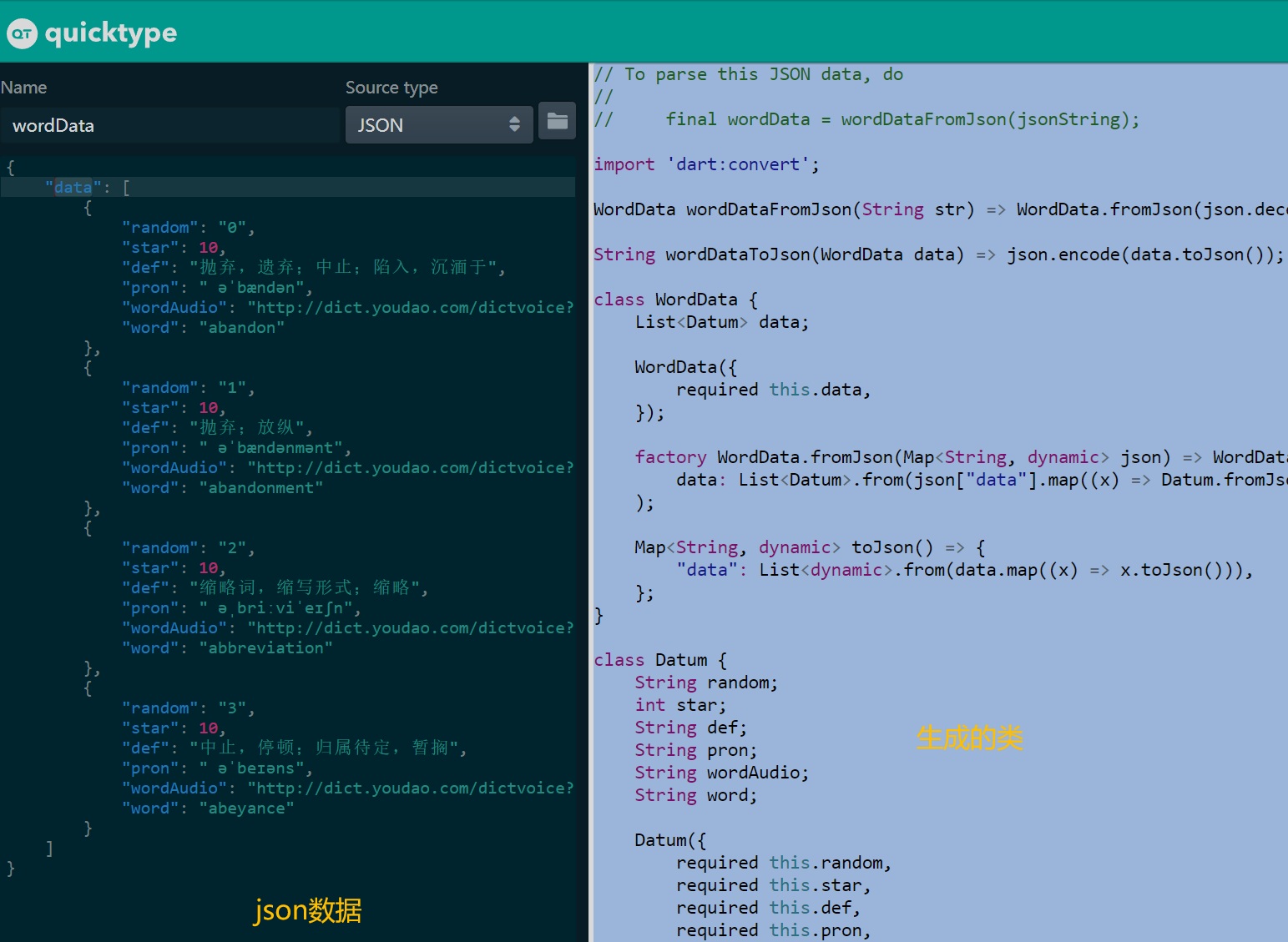Click the "class Datum {" line
This screenshot has width=1288, height=942.
[660, 660]
